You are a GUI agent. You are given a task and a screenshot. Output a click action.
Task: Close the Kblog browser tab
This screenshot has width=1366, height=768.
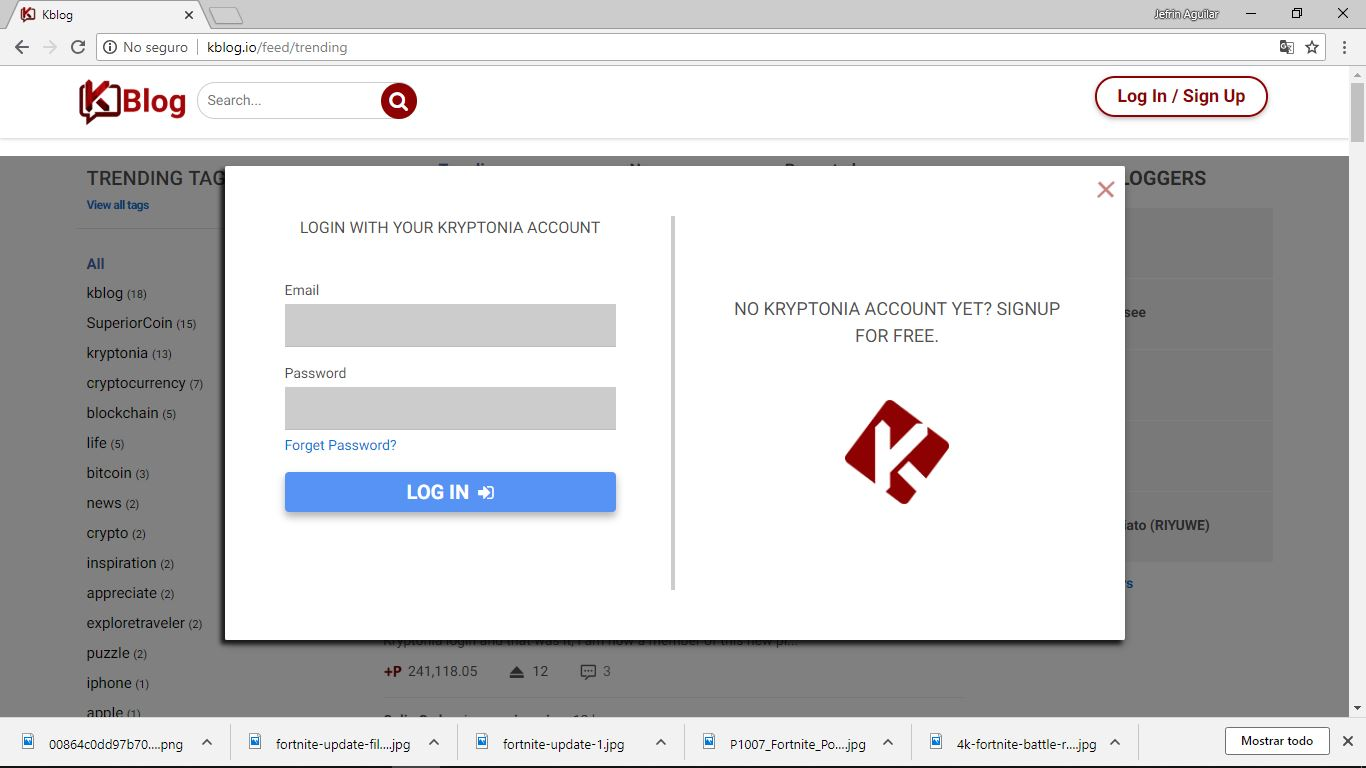point(189,15)
